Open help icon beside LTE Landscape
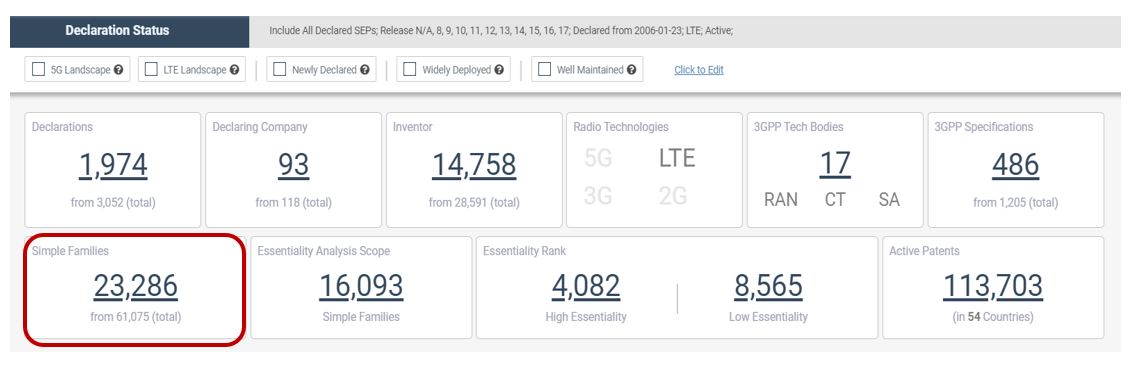The height and width of the screenshot is (365, 1138). (234, 70)
